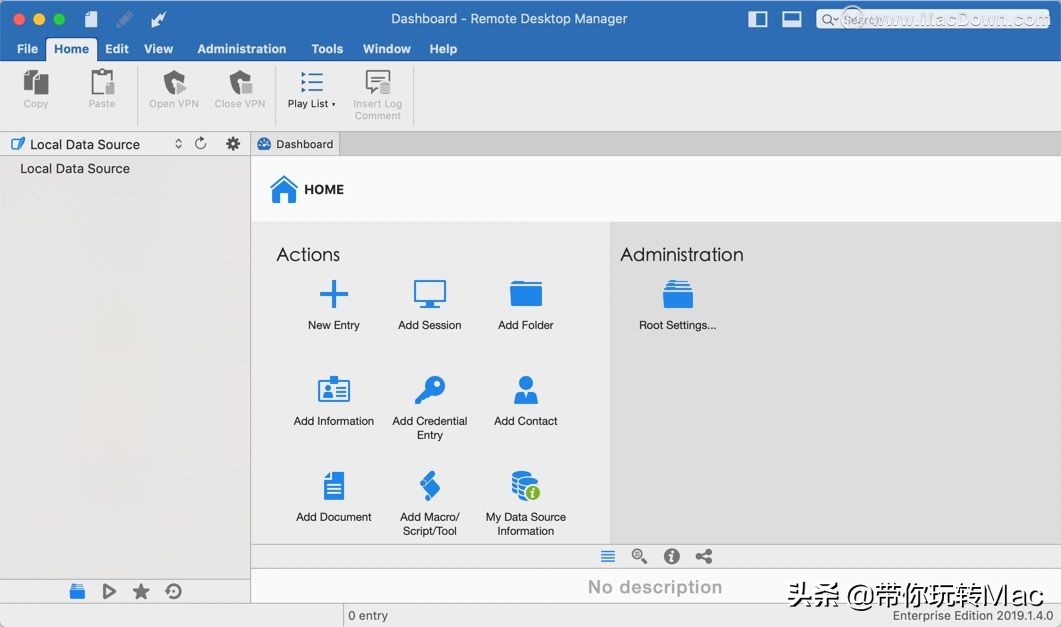Switch to the Dashboard tab

coord(295,144)
